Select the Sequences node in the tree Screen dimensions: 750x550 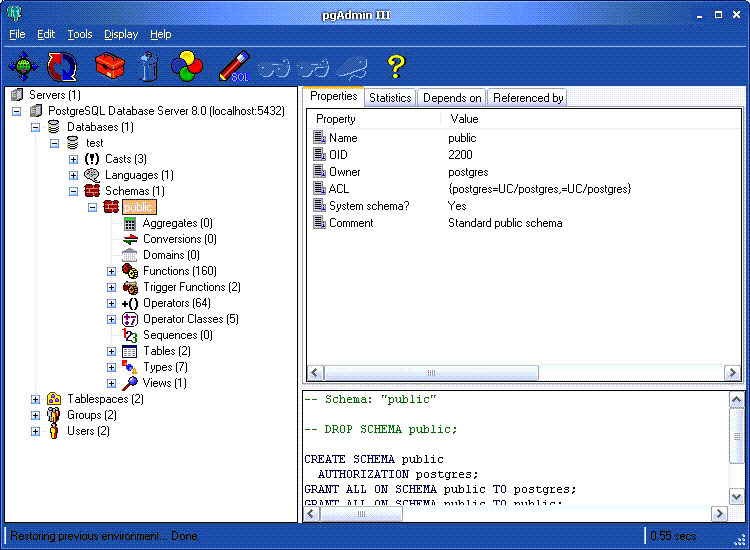pos(177,335)
